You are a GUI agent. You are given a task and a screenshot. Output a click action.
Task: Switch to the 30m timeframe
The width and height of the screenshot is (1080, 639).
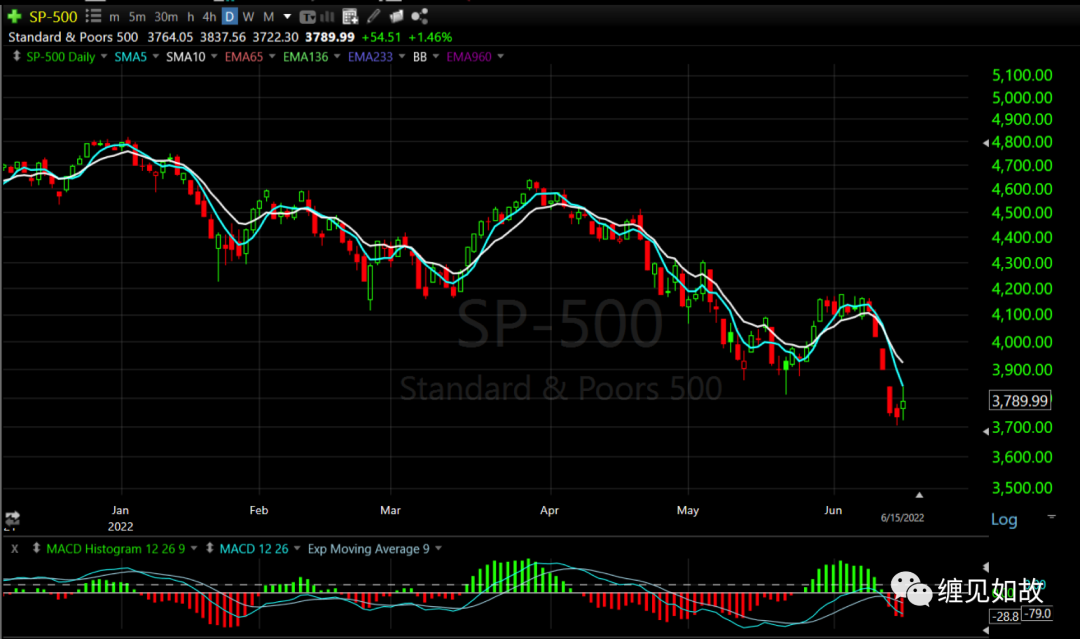click(x=165, y=17)
